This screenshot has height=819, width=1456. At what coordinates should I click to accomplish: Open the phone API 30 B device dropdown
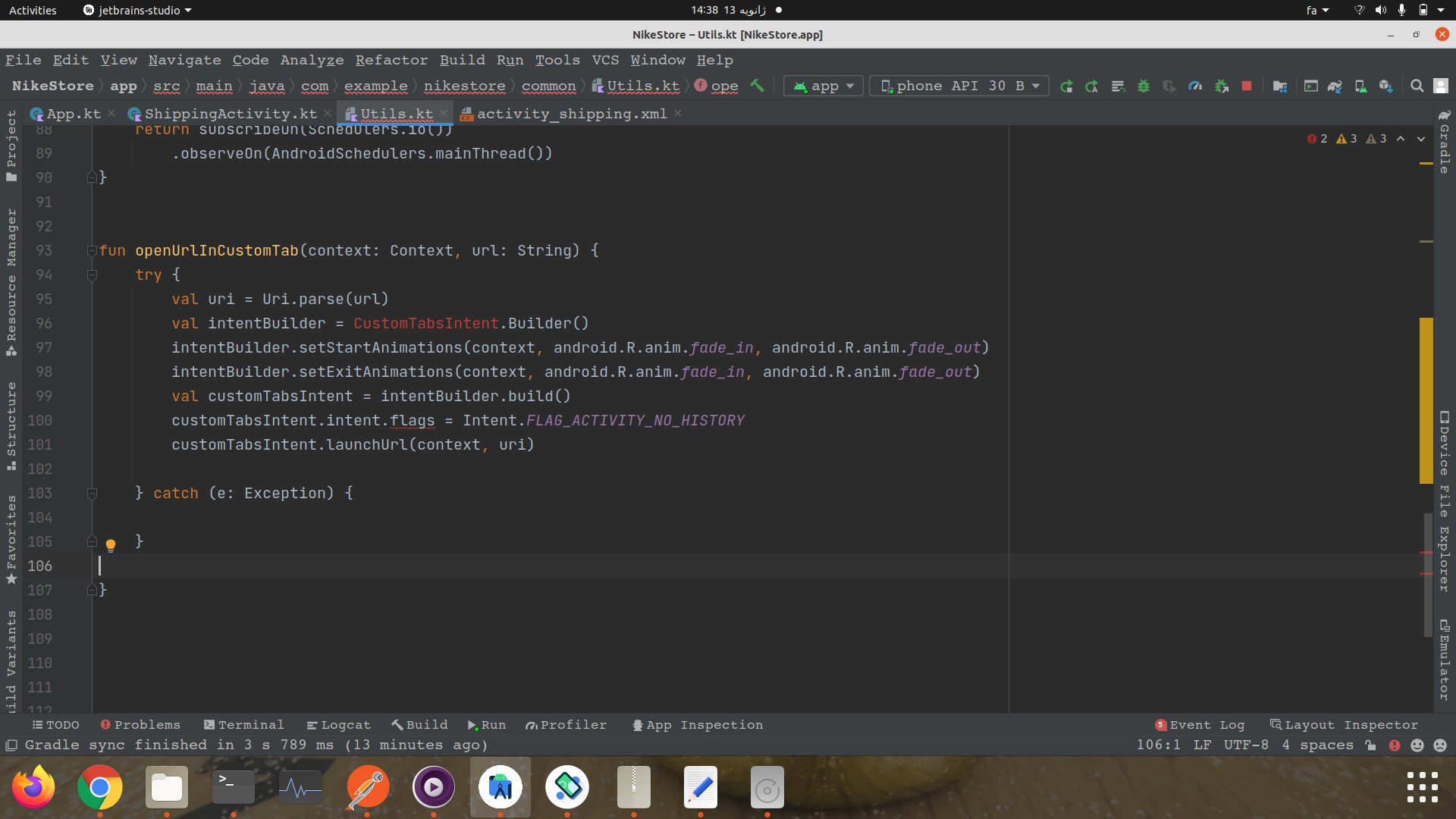tap(960, 86)
